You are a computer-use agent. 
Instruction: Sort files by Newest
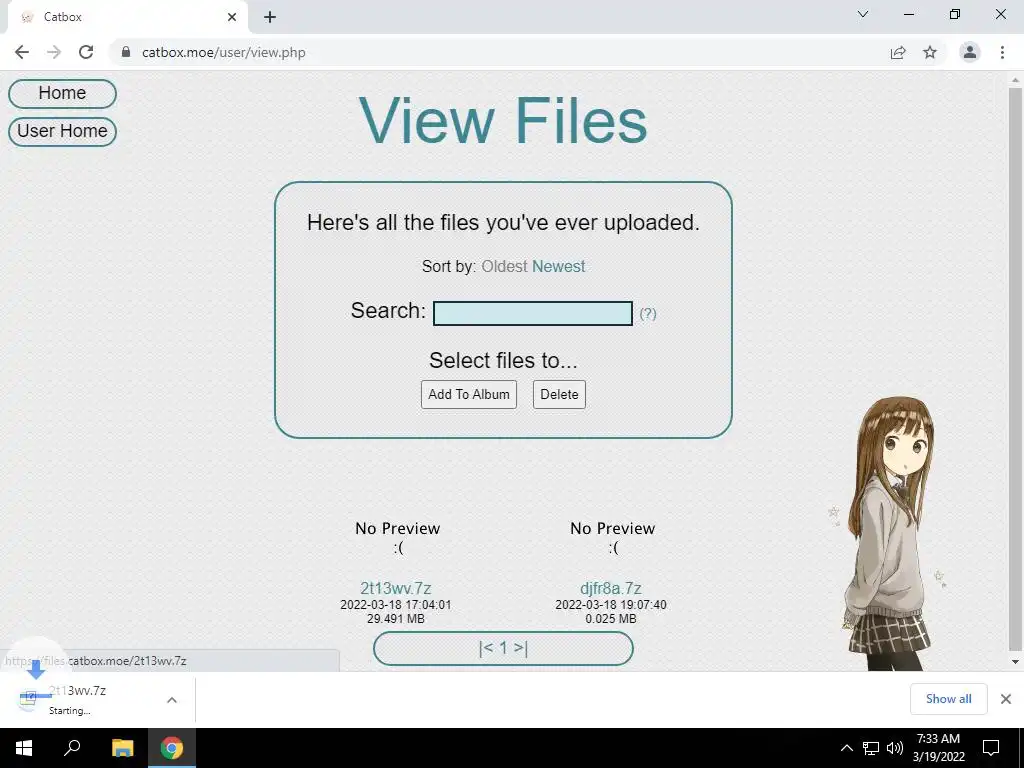[x=558, y=266]
